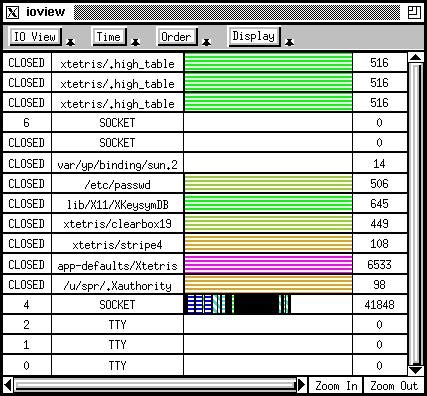The height and width of the screenshot is (396, 427).
Task: Open the X window menu icon
Action: coord(12,12)
